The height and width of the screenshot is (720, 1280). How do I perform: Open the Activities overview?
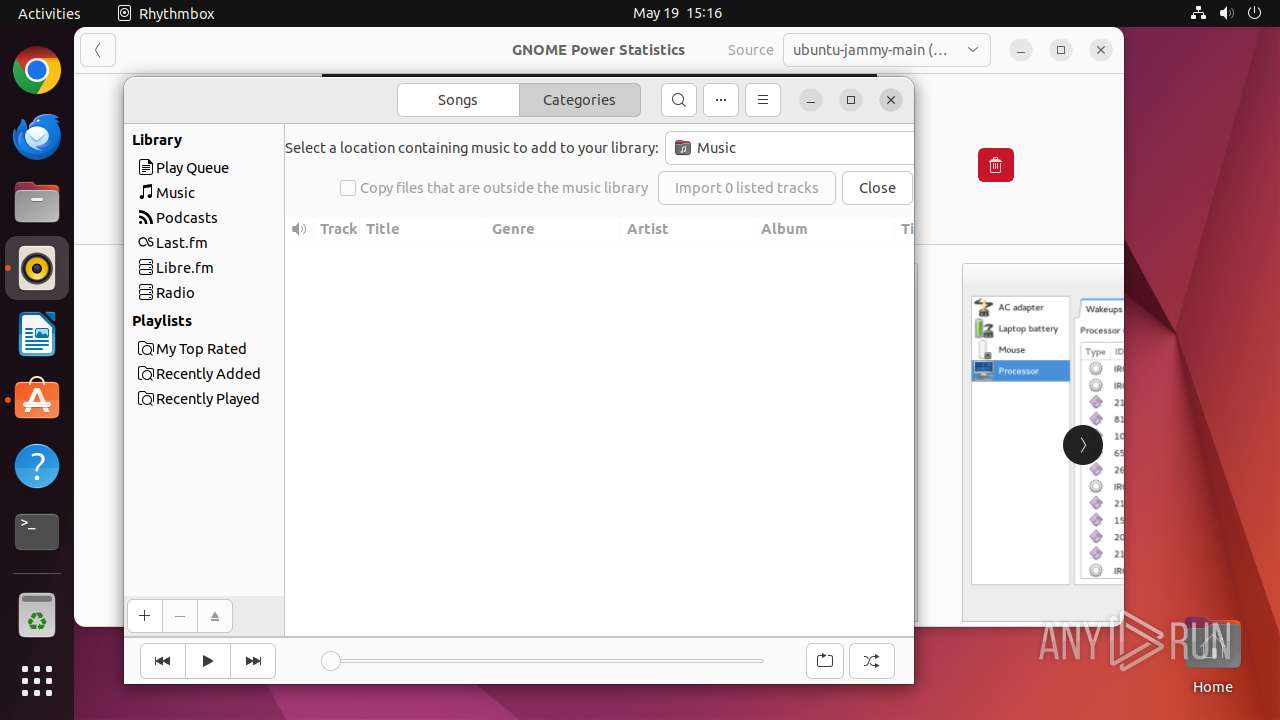tap(49, 13)
